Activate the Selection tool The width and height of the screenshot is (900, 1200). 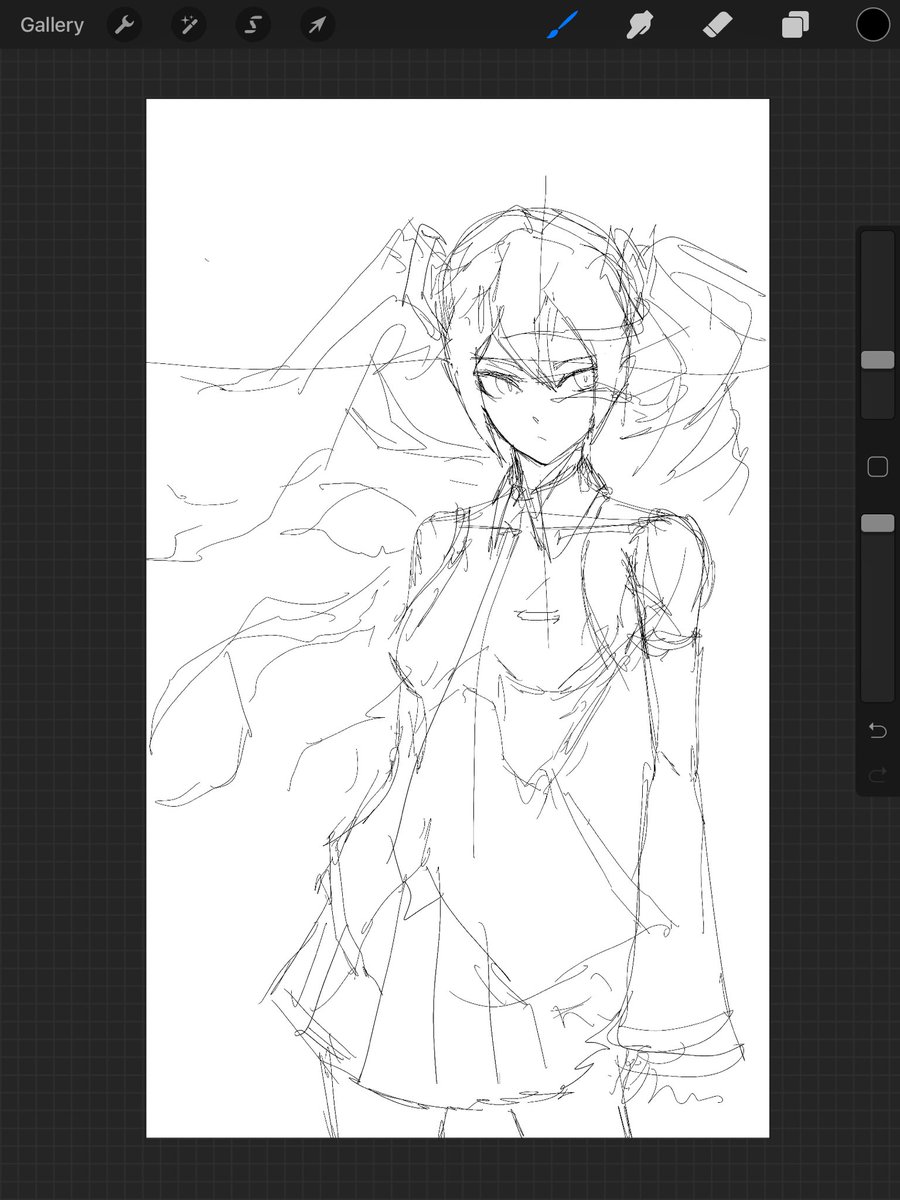[x=253, y=25]
